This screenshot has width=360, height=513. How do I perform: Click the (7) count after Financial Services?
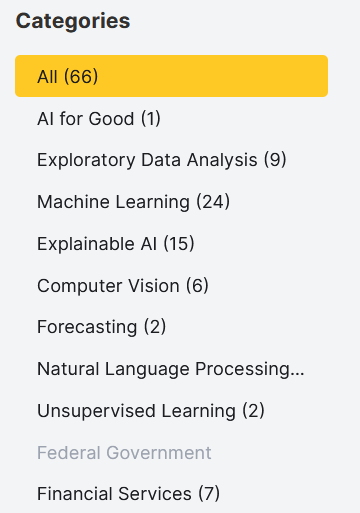click(209, 494)
